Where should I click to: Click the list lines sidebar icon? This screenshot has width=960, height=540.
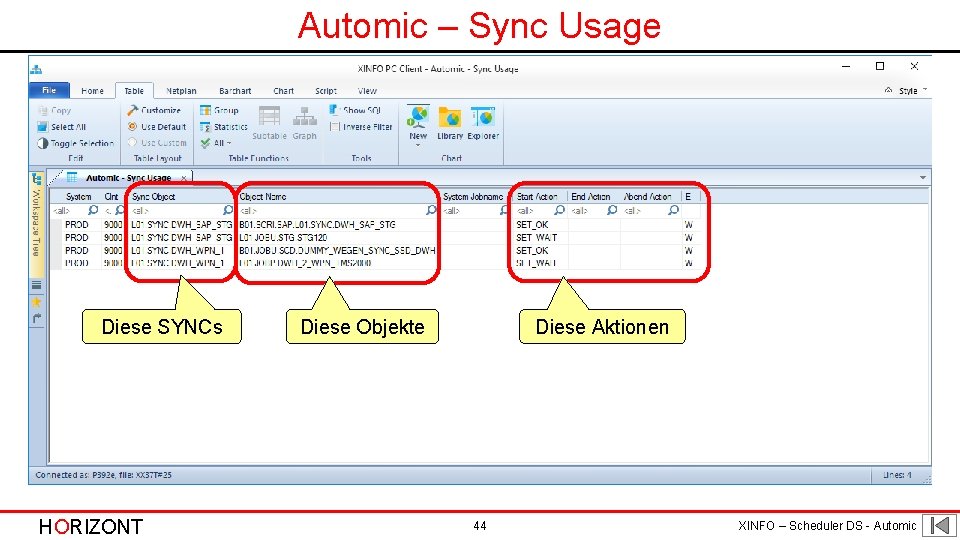coord(37,285)
